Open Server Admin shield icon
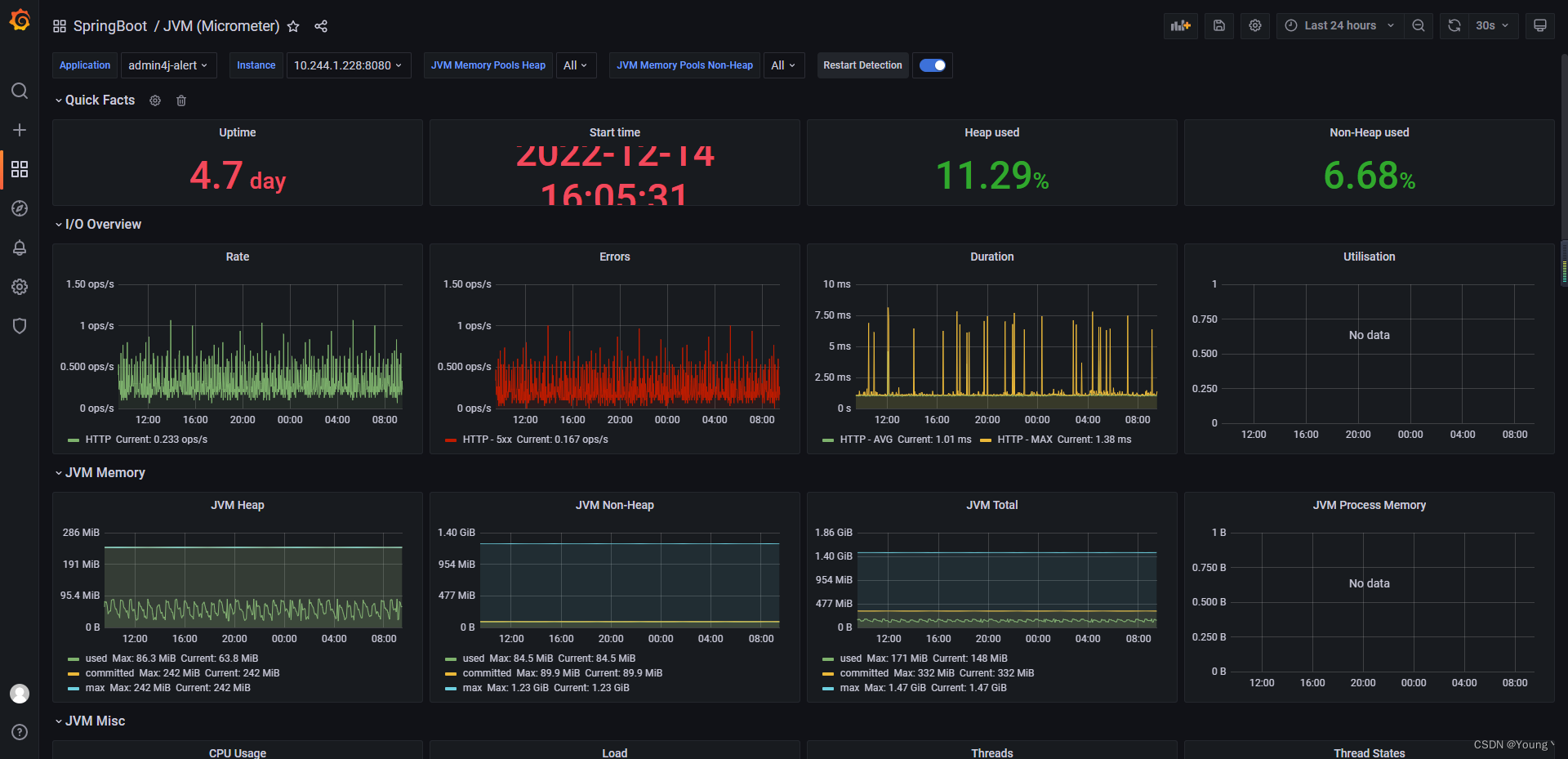The height and width of the screenshot is (759, 1568). coord(20,326)
